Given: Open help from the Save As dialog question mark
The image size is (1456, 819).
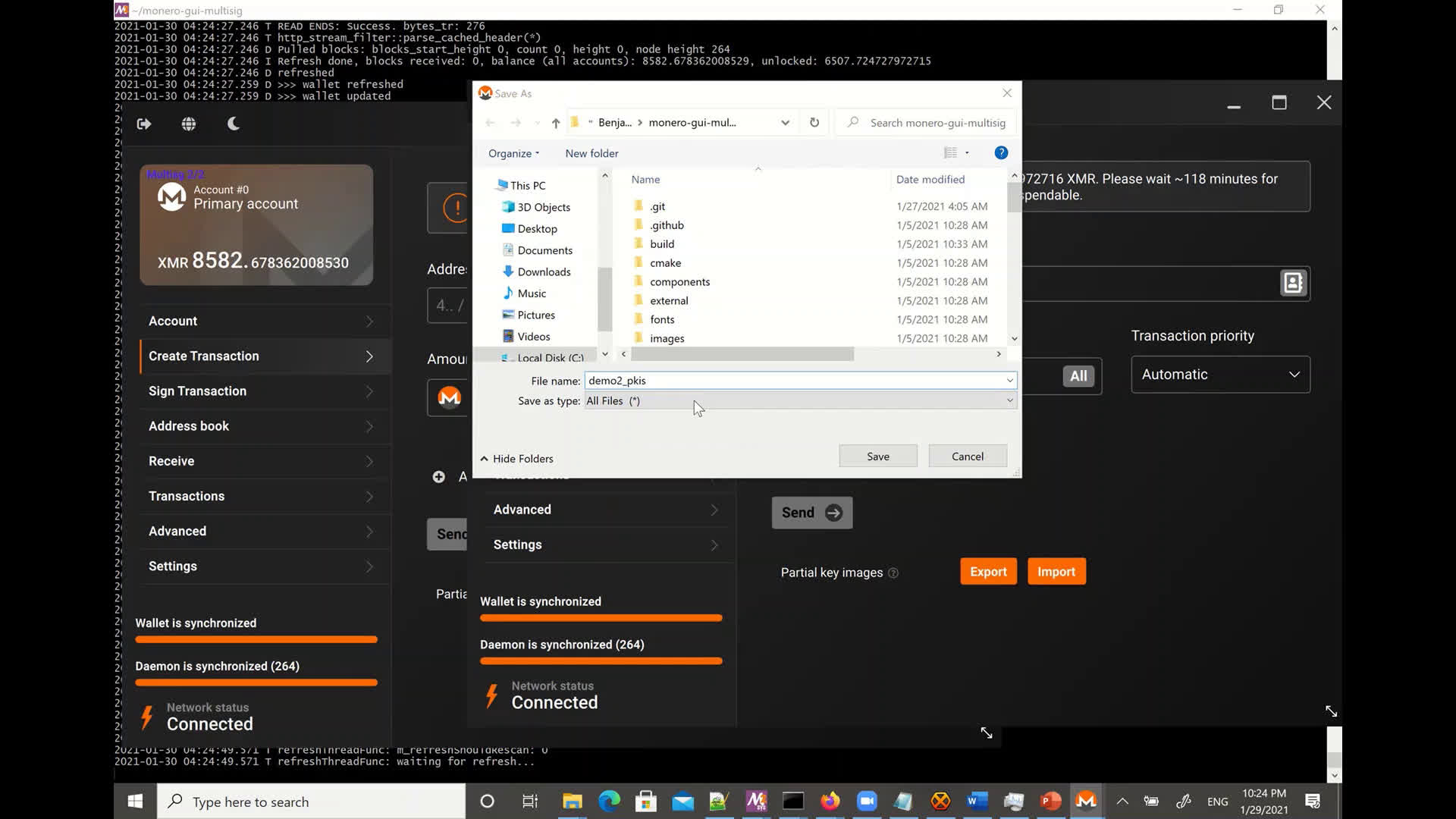Looking at the screenshot, I should (1001, 152).
